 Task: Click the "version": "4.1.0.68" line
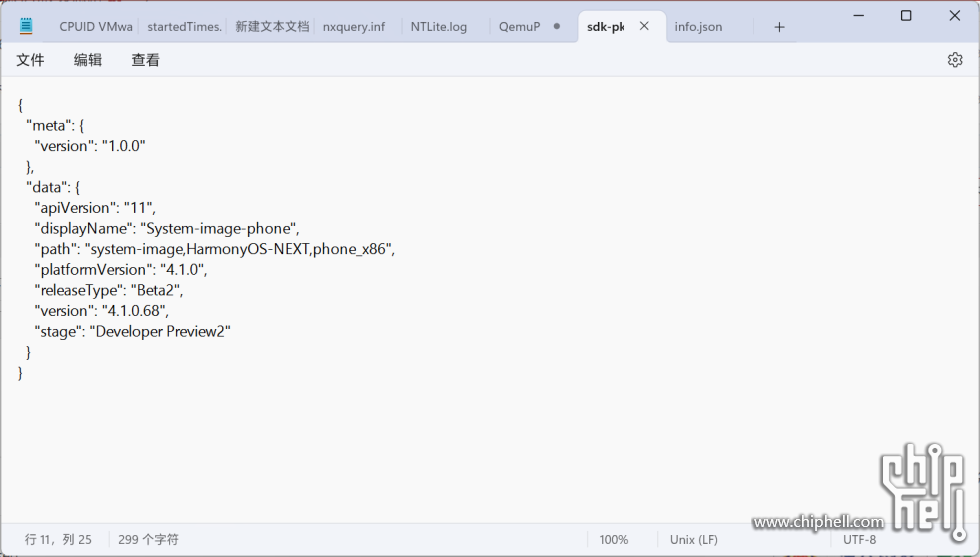pos(101,311)
